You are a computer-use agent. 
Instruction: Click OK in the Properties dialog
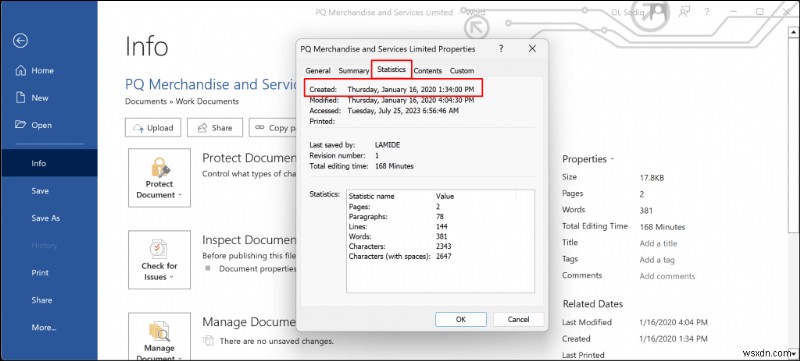[x=461, y=319]
